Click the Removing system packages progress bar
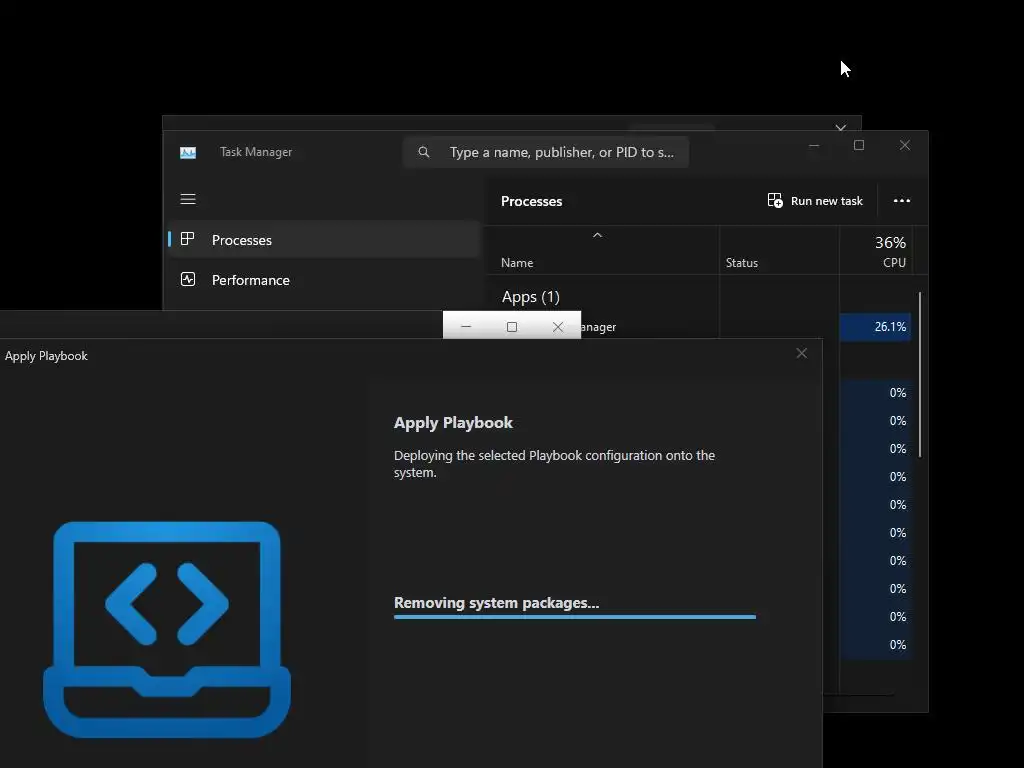 click(575, 616)
